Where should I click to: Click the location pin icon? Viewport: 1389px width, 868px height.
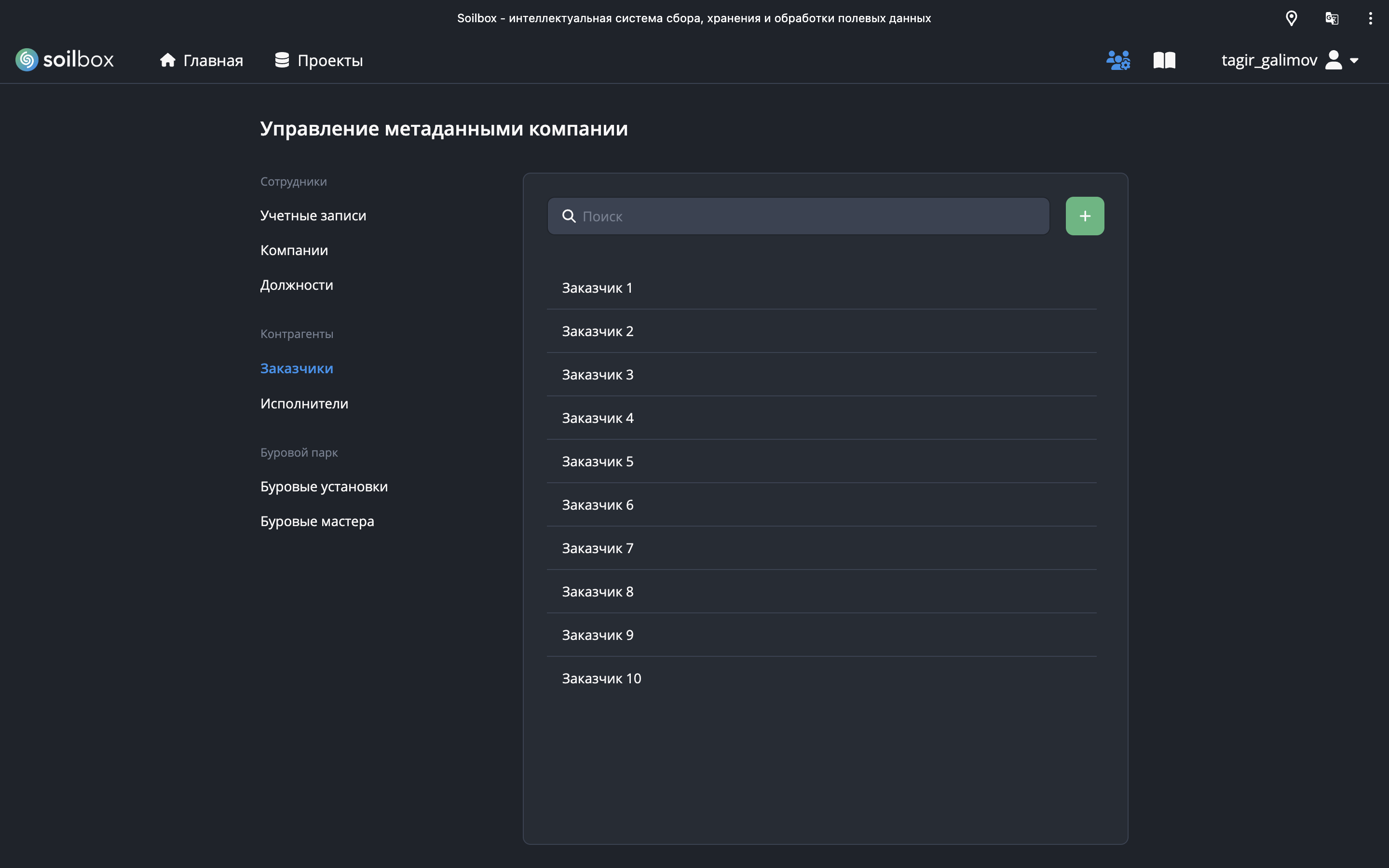1291,18
